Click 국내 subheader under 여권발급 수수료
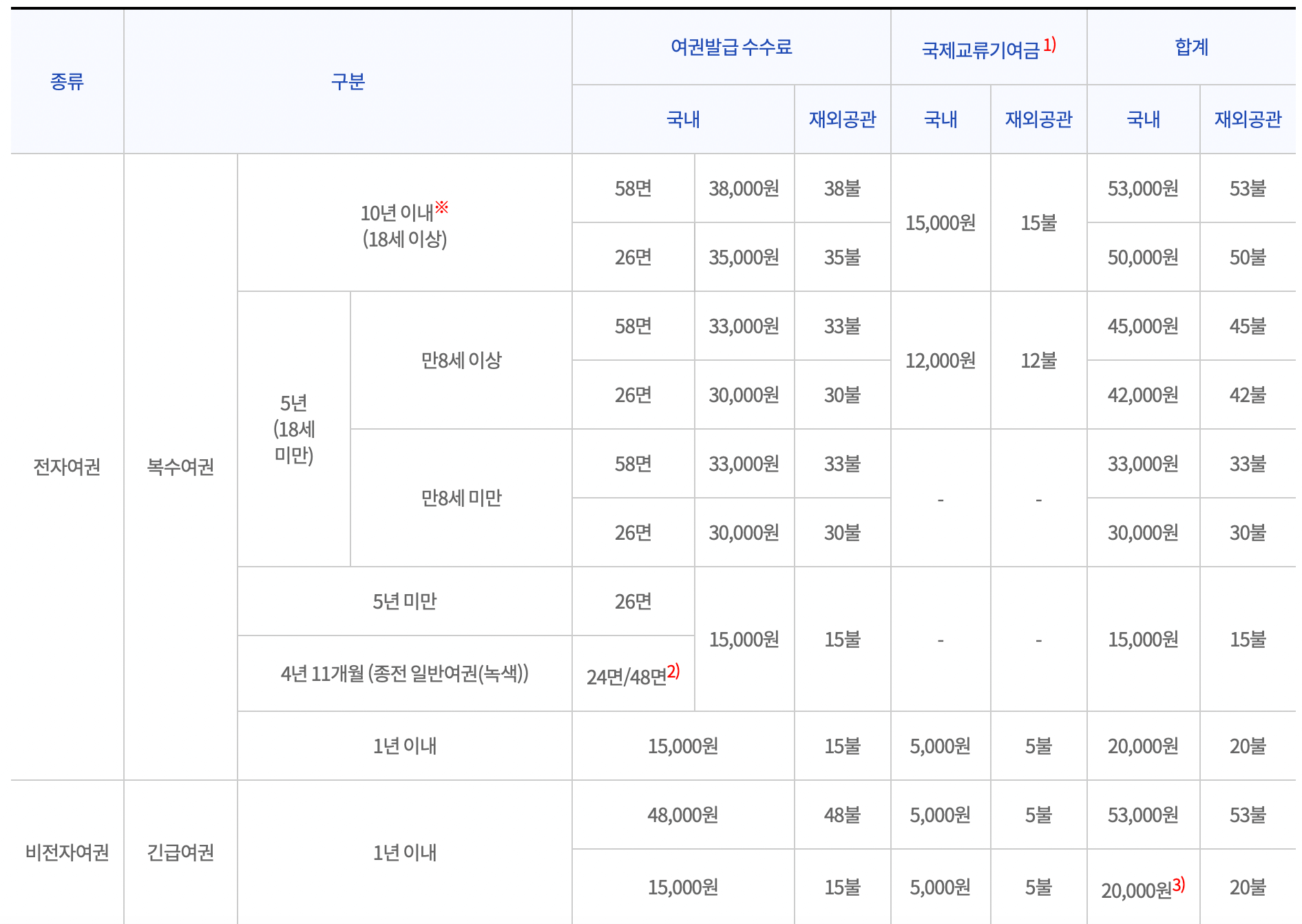Viewport: 1302px width, 924px height. (x=683, y=119)
